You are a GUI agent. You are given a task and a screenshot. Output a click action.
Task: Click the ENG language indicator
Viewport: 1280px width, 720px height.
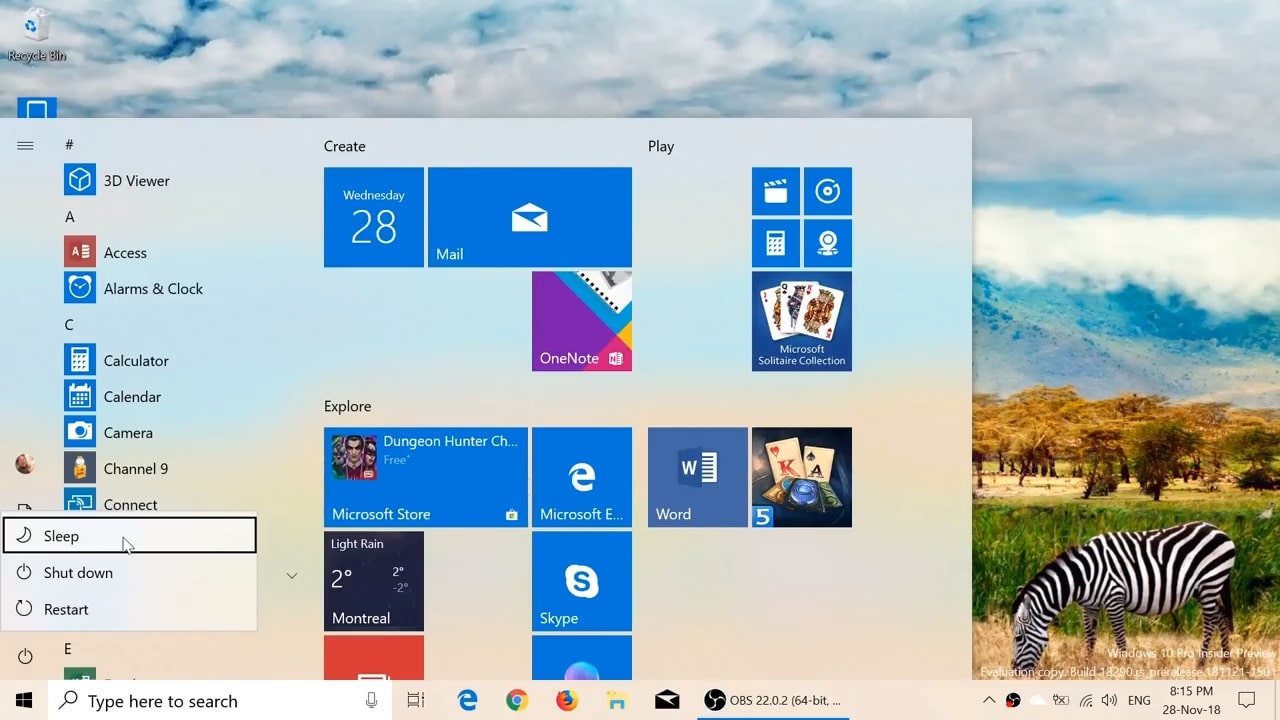(1139, 700)
